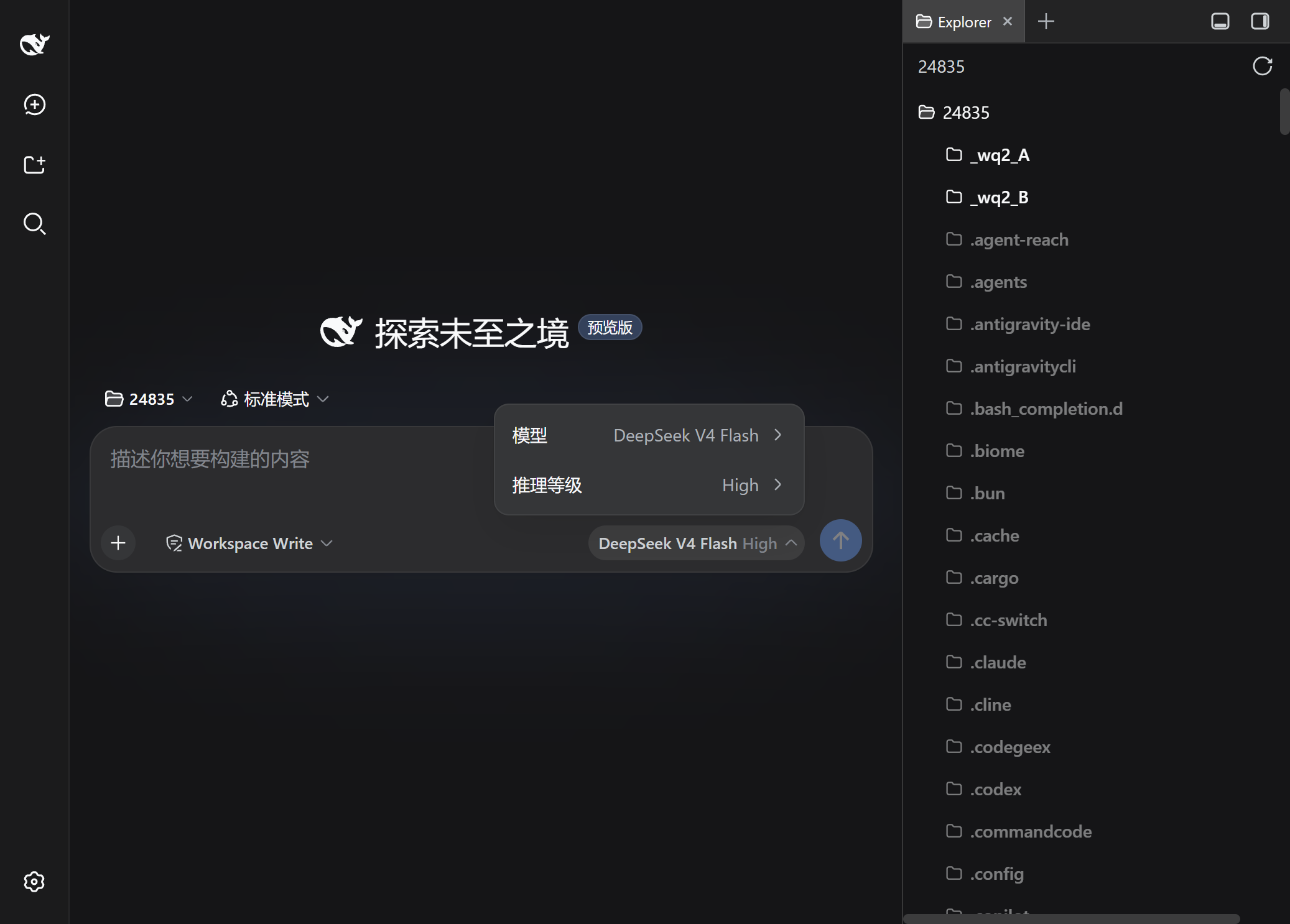Viewport: 1290px width, 924px height.
Task: Add a new panel tab with plus
Action: pyautogui.click(x=1046, y=21)
